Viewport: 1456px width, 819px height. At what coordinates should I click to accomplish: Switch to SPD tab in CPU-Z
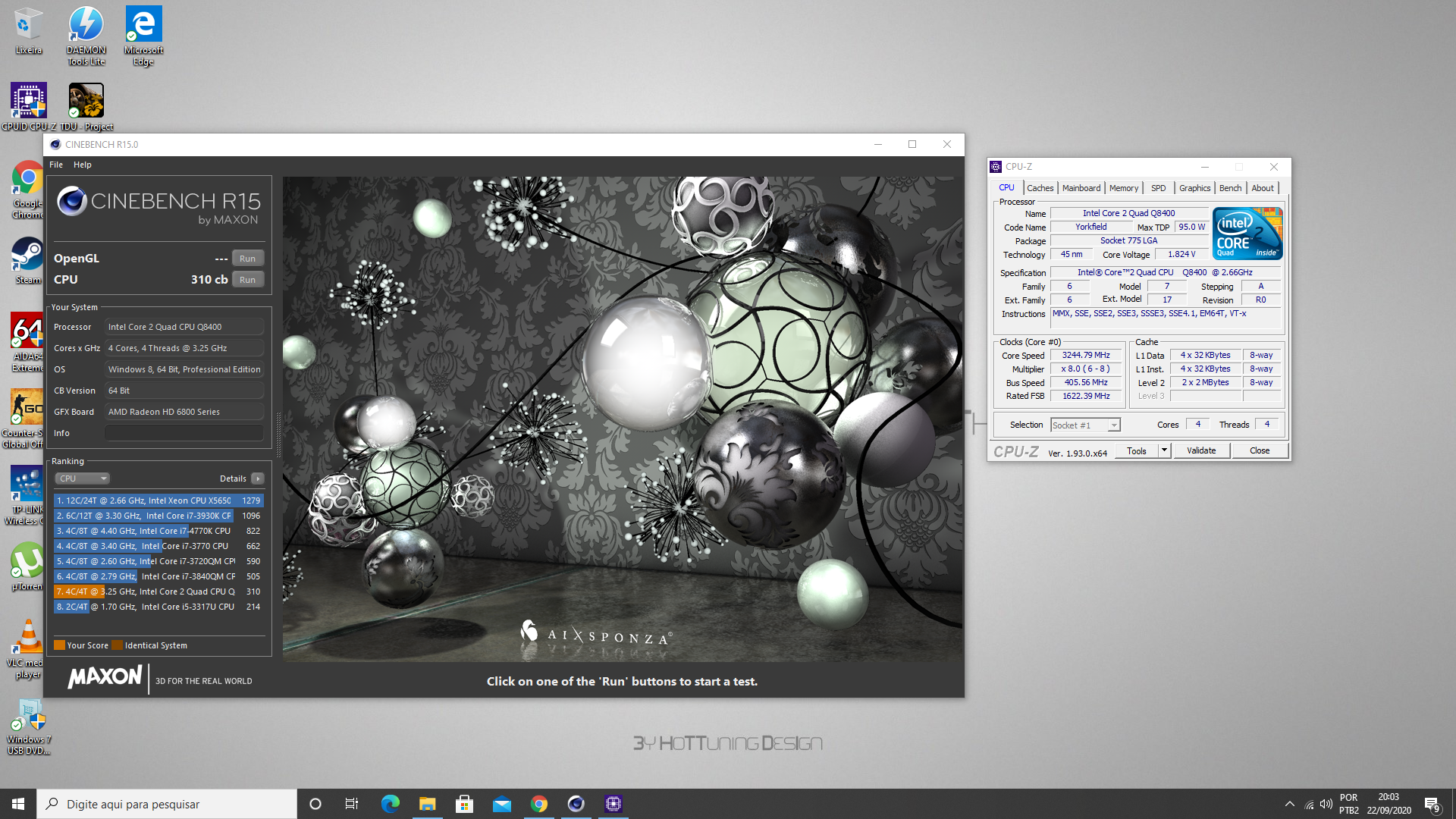tap(1158, 188)
